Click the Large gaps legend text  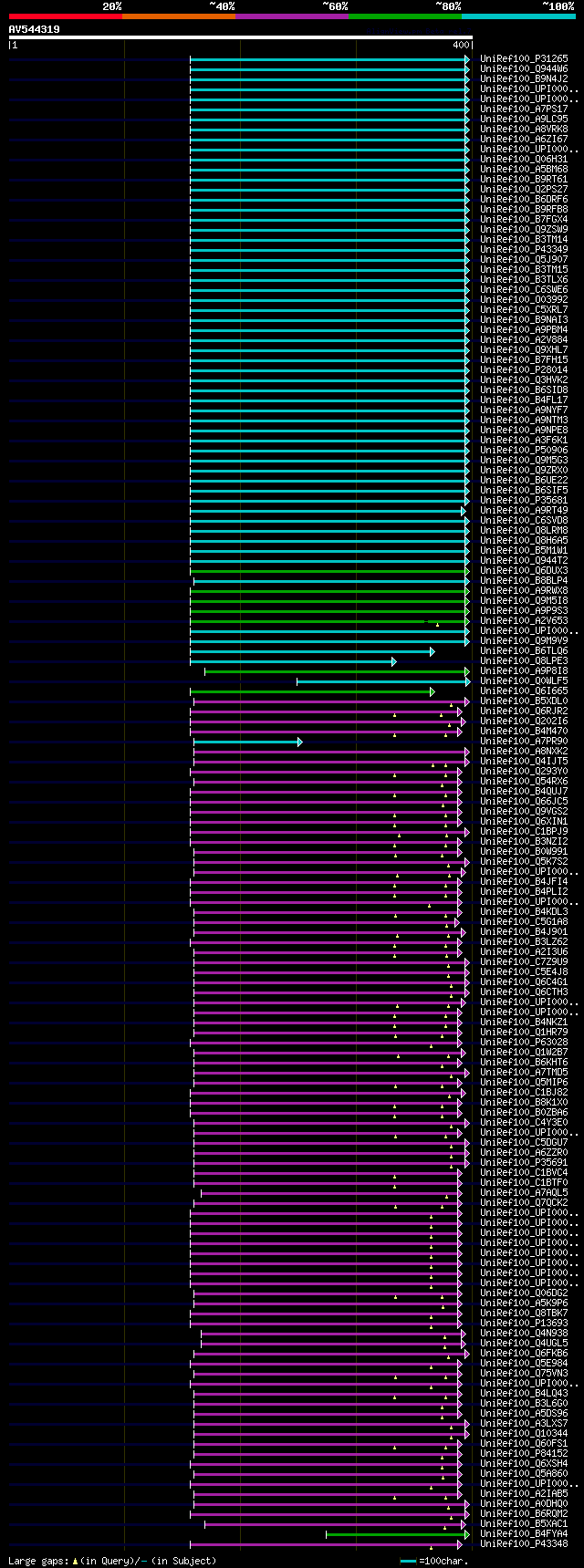click(x=112, y=1561)
